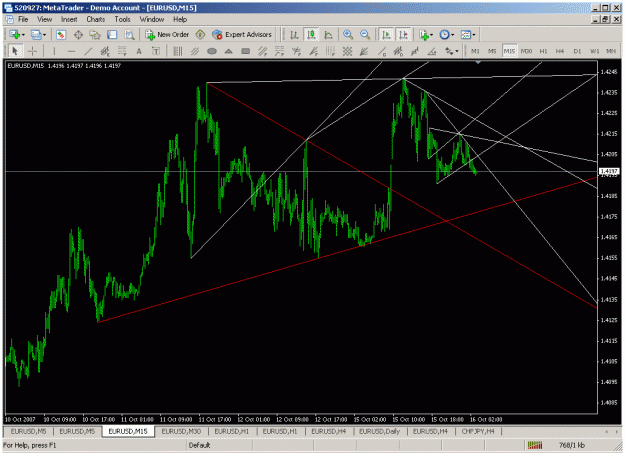Select the trend-by-angle tool
The image size is (625, 453).
[432, 51]
